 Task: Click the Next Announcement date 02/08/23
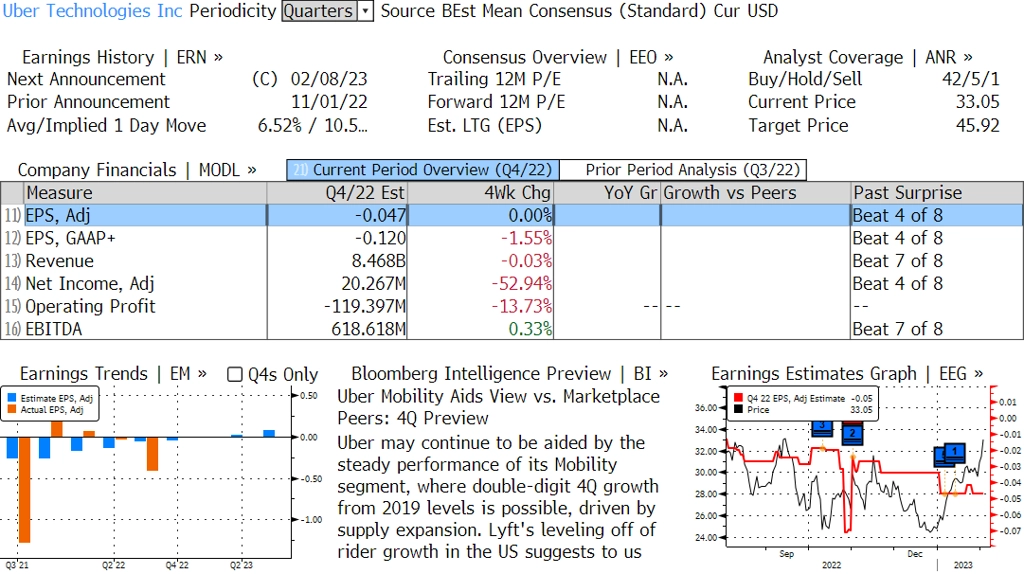point(329,79)
